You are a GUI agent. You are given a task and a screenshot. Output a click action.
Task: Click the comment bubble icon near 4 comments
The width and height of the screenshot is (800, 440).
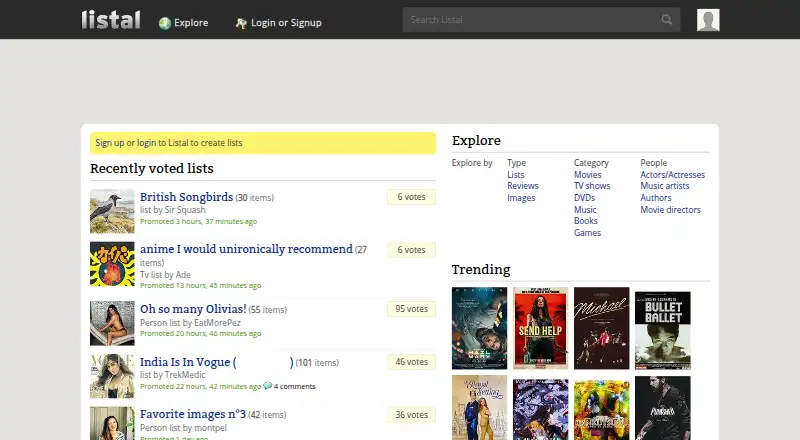pyautogui.click(x=267, y=386)
